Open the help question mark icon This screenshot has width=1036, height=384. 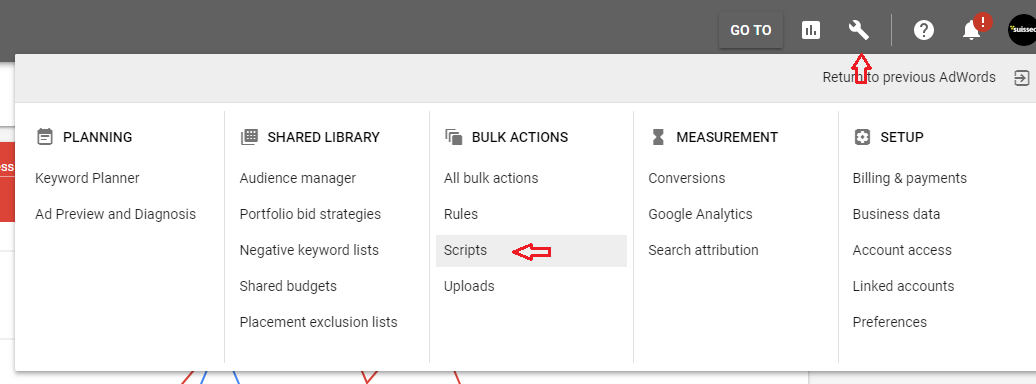(x=924, y=30)
